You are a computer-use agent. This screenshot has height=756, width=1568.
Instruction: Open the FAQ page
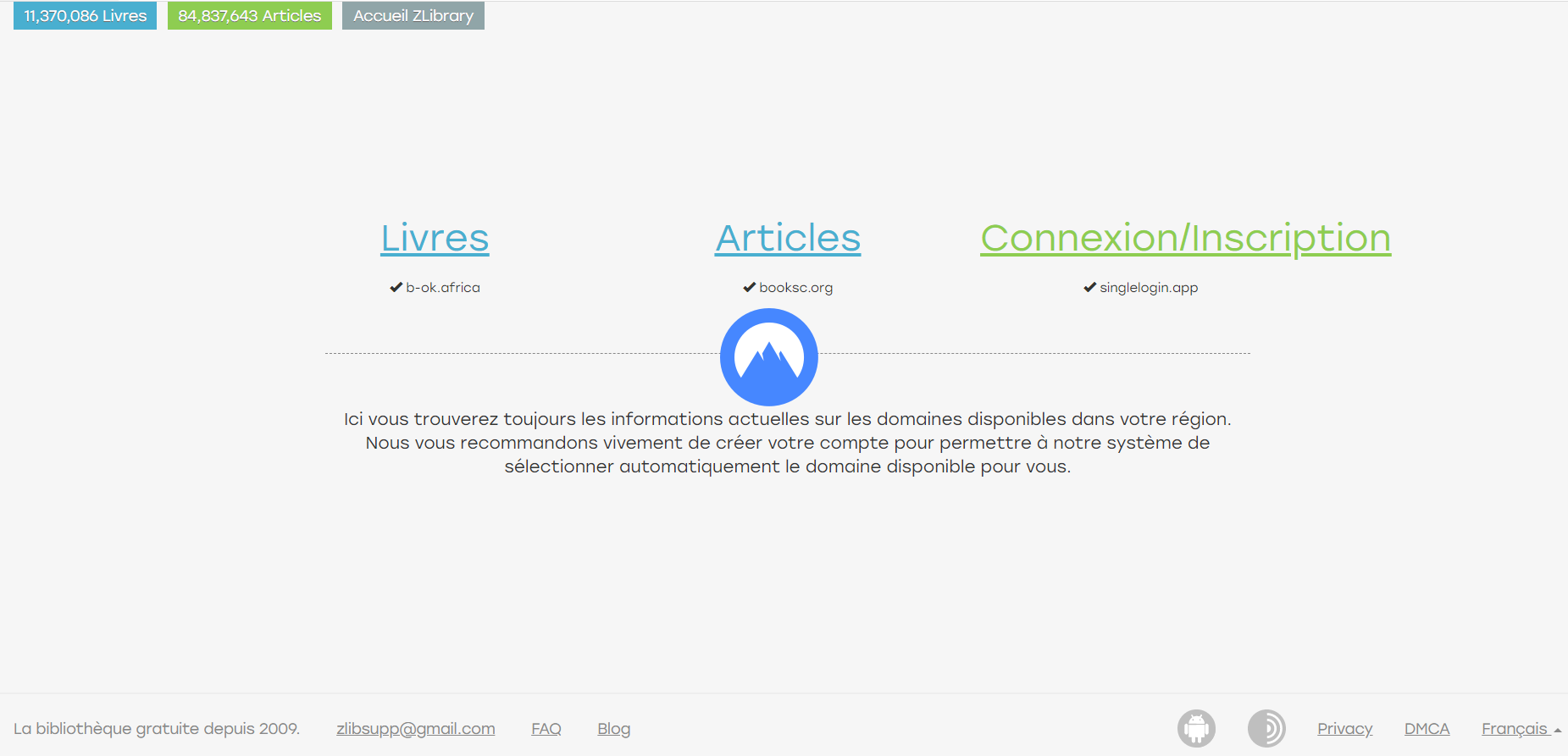(546, 729)
